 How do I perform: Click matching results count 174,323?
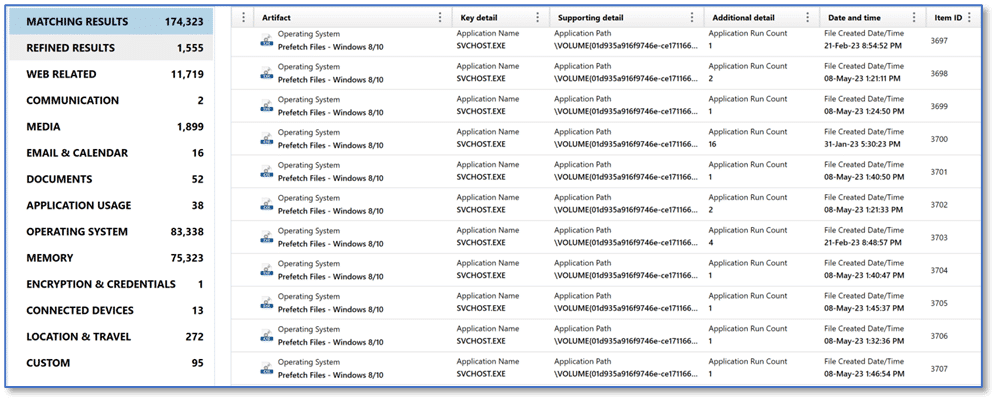pos(184,22)
